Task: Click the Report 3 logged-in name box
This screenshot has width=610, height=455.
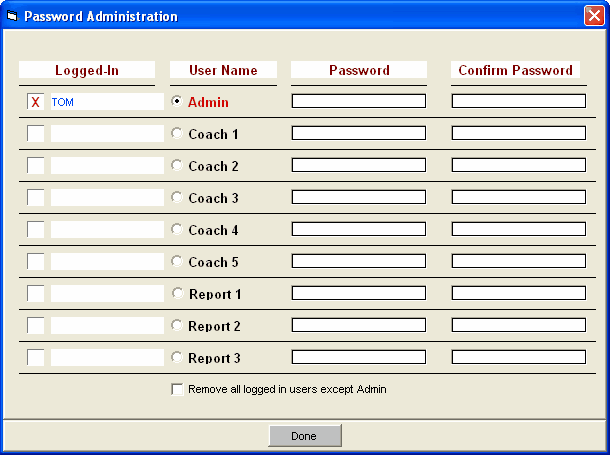Action: pos(107,357)
